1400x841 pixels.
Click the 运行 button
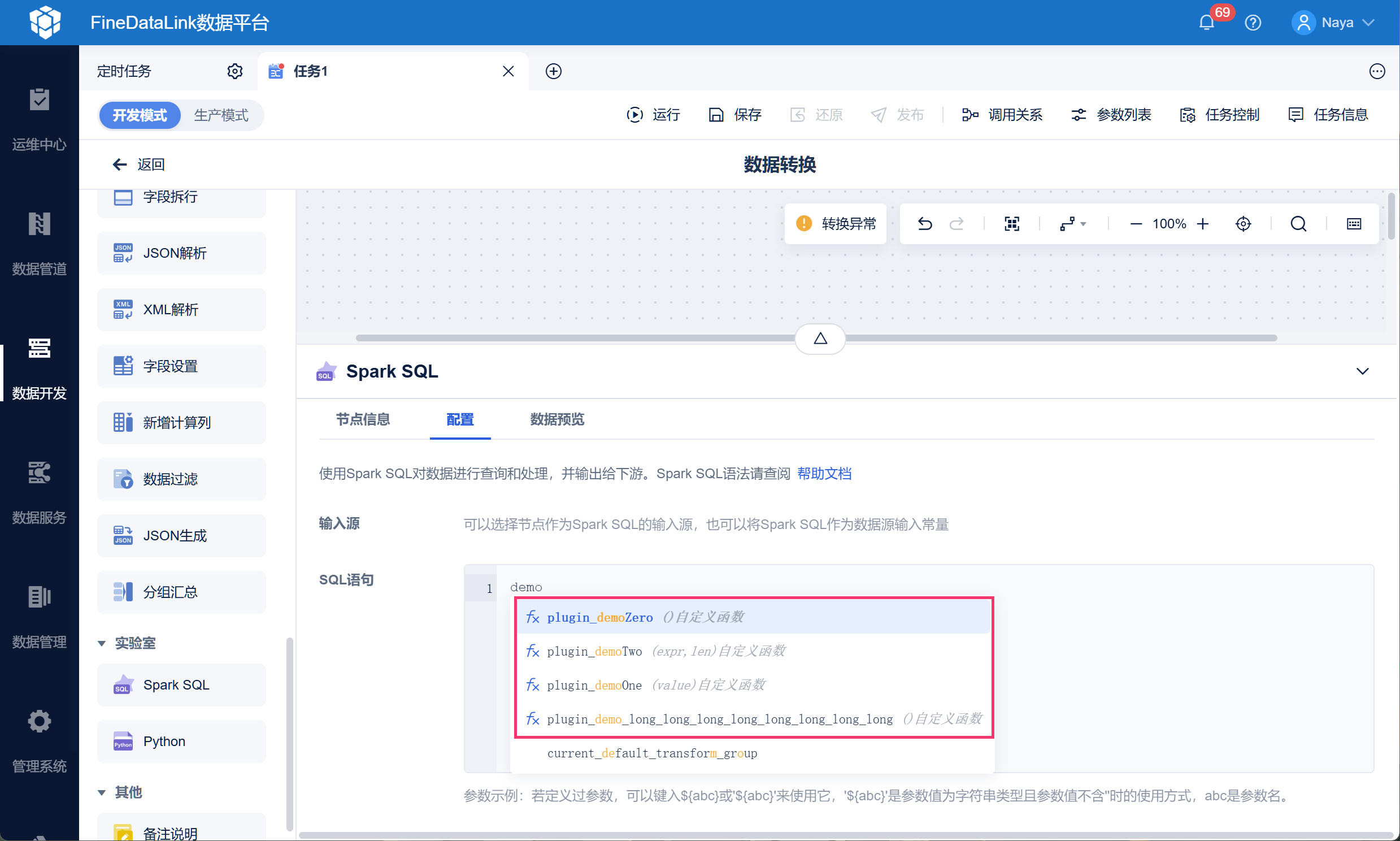point(654,115)
